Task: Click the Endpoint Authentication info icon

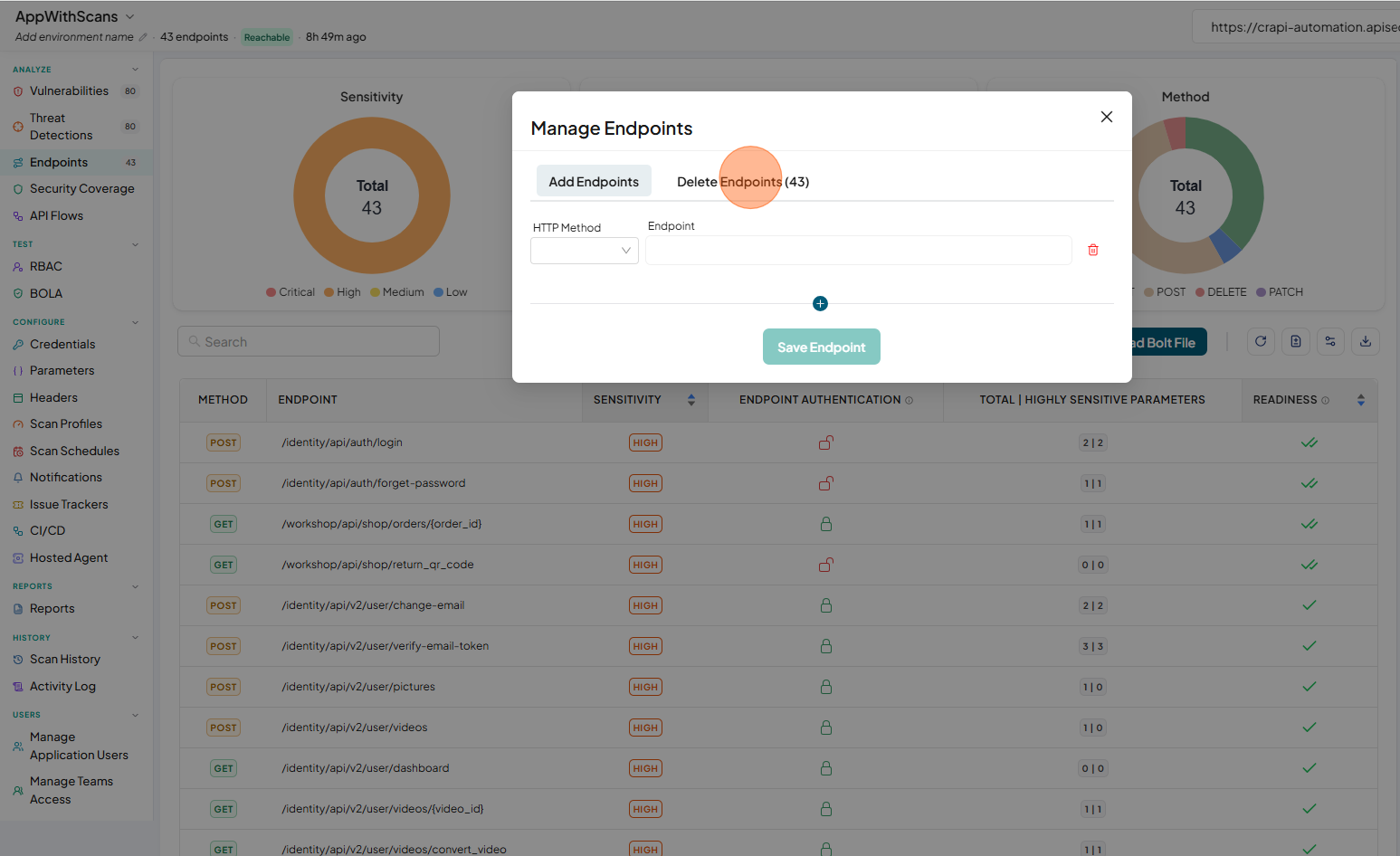Action: pyautogui.click(x=910, y=400)
